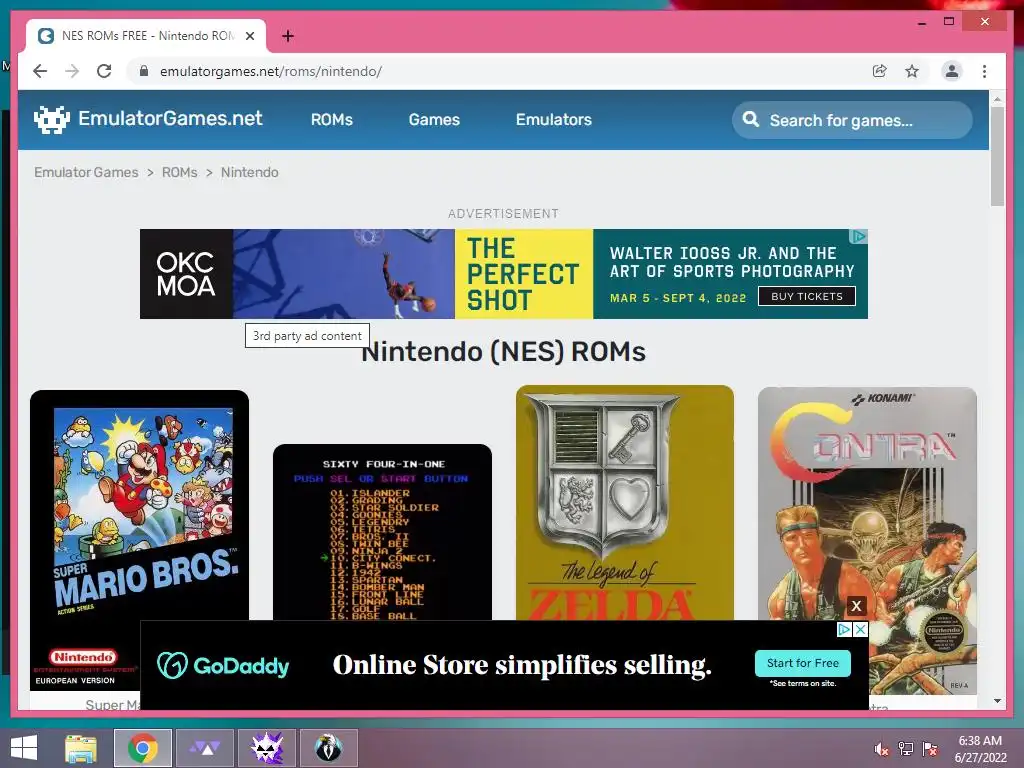Click the muted speaker tray icon
1024x768 pixels.
pyautogui.click(x=881, y=749)
